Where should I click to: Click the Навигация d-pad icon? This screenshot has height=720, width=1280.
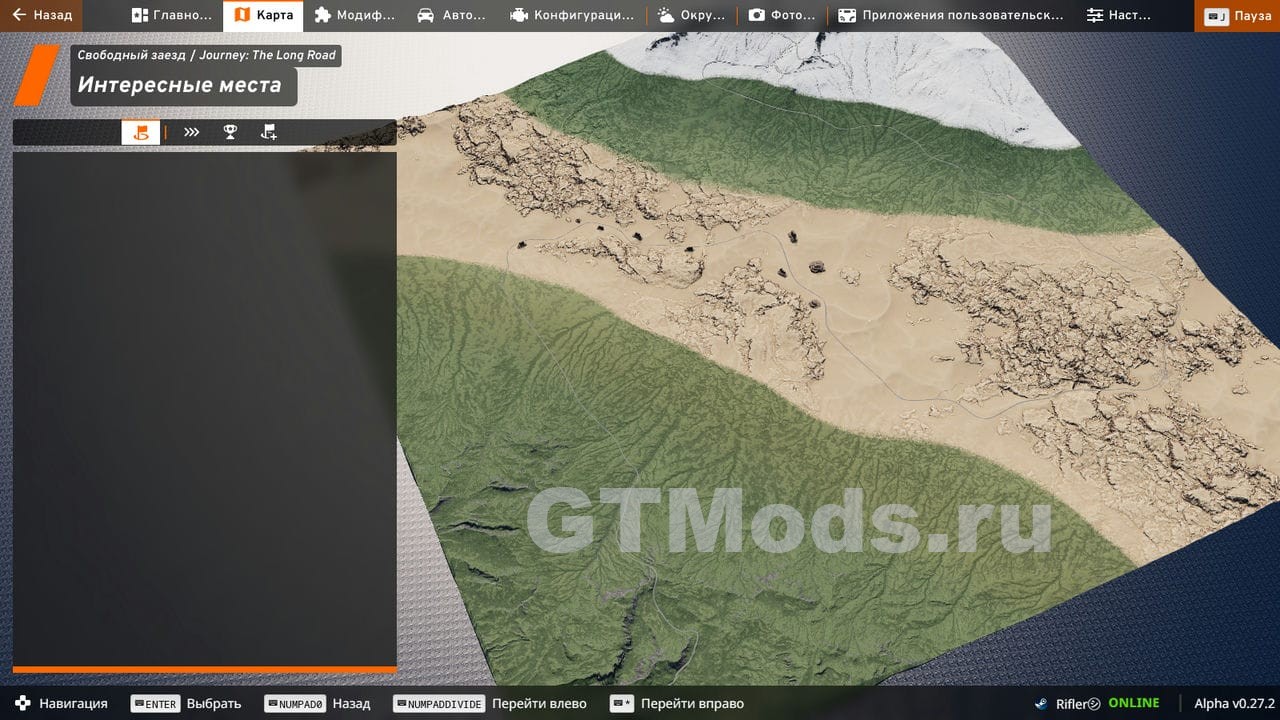(22, 703)
